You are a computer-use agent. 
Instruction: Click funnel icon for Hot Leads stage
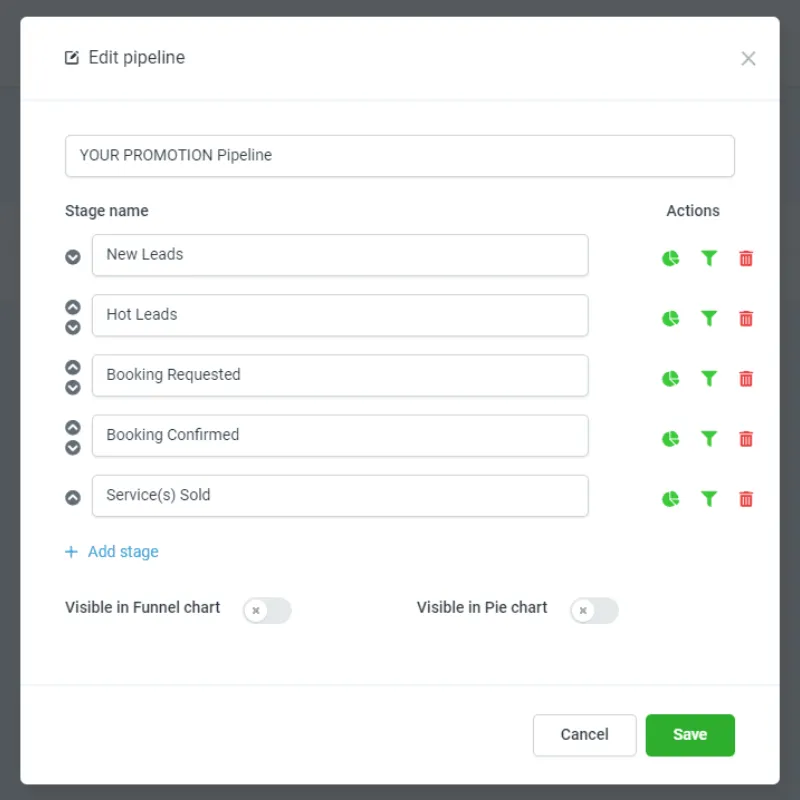709,318
